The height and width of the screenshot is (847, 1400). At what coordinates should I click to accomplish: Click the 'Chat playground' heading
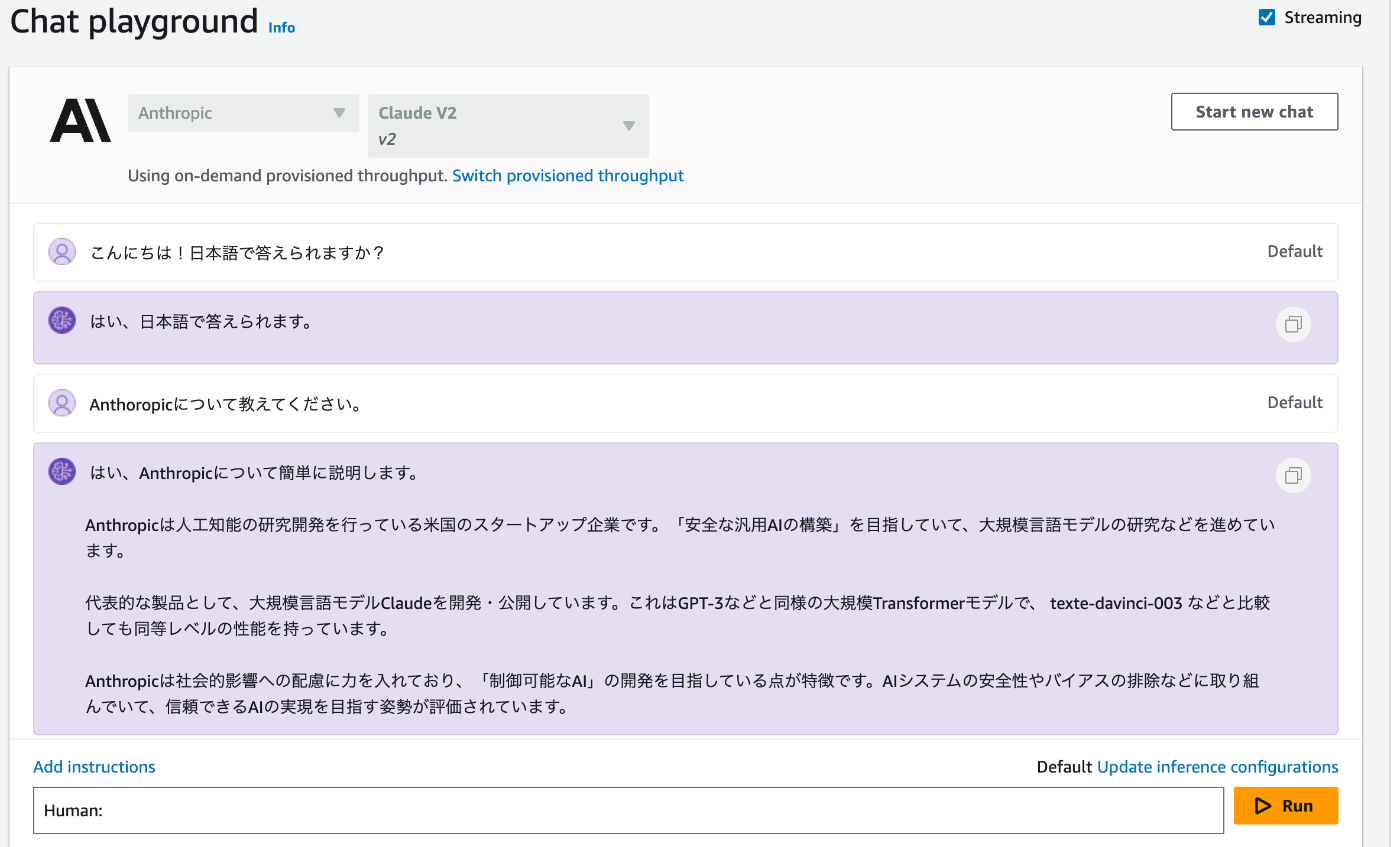coord(134,21)
